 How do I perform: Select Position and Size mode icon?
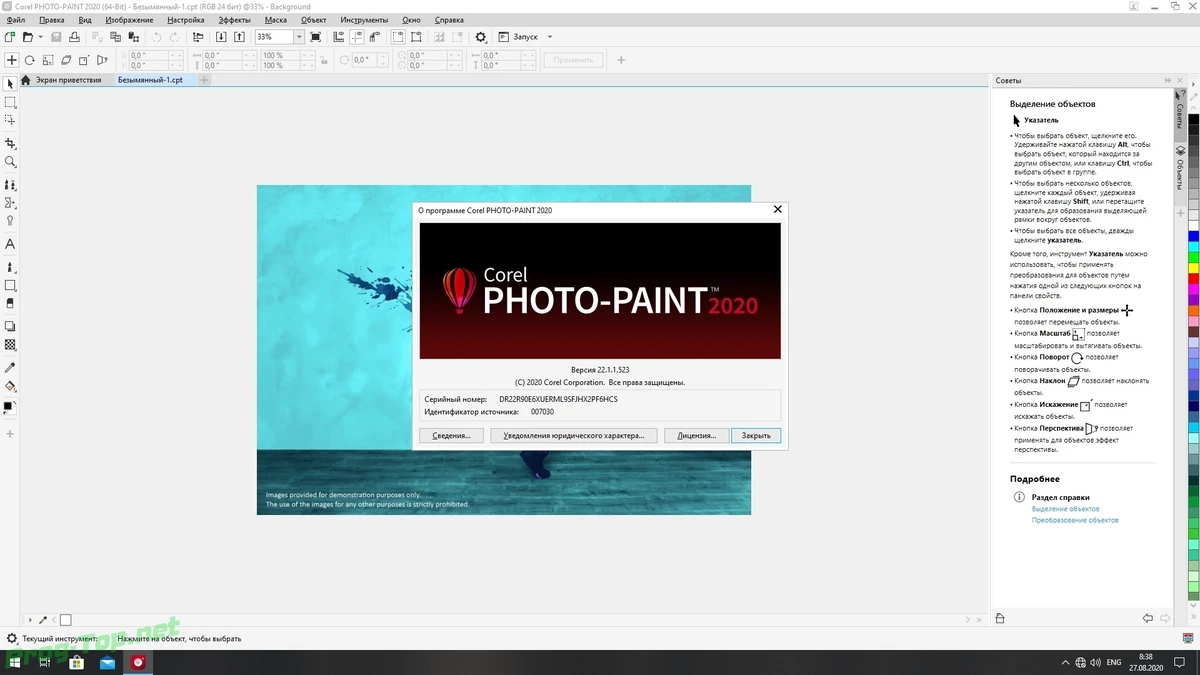click(x=12, y=60)
